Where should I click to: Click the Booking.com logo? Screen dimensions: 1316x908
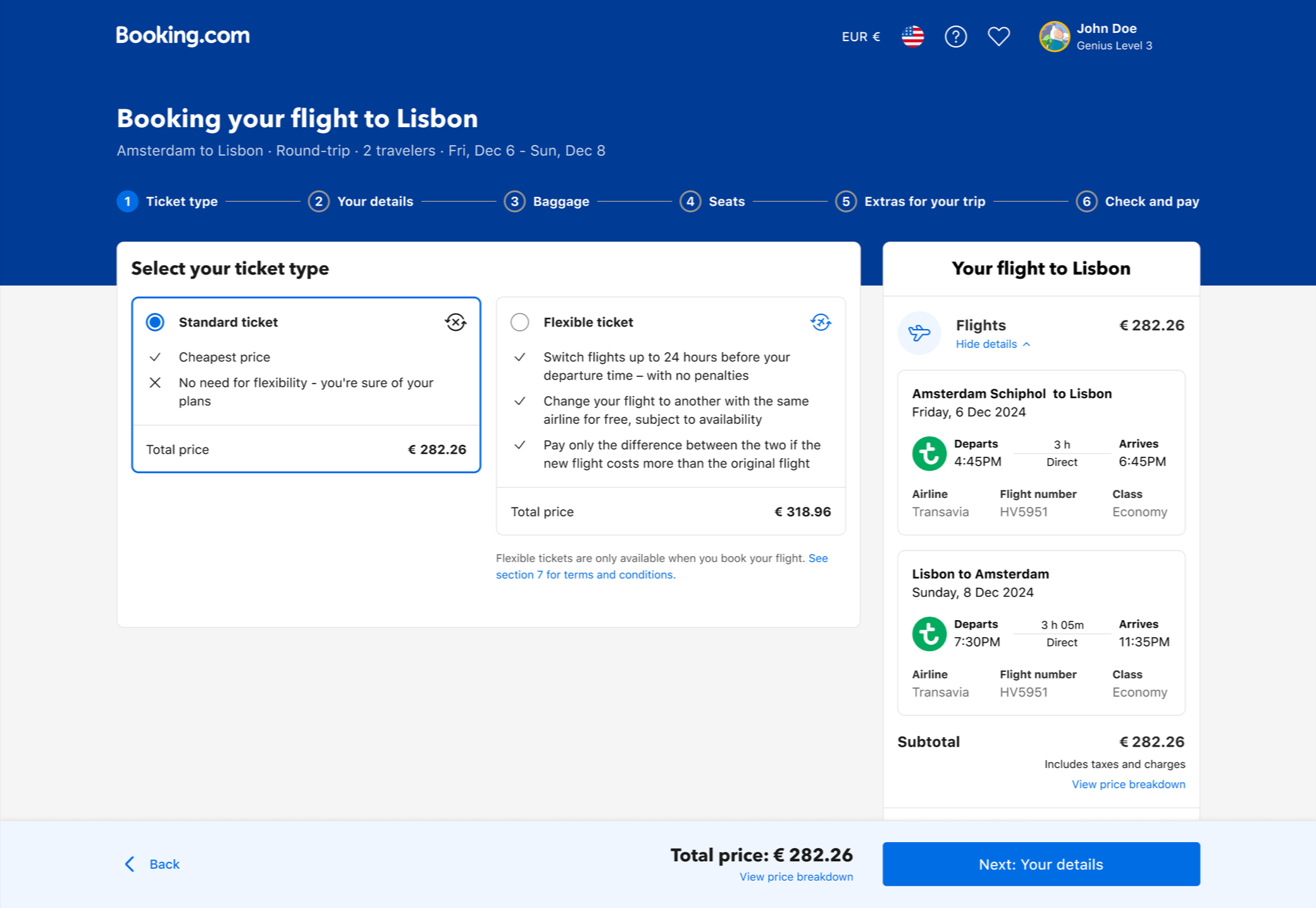point(183,35)
